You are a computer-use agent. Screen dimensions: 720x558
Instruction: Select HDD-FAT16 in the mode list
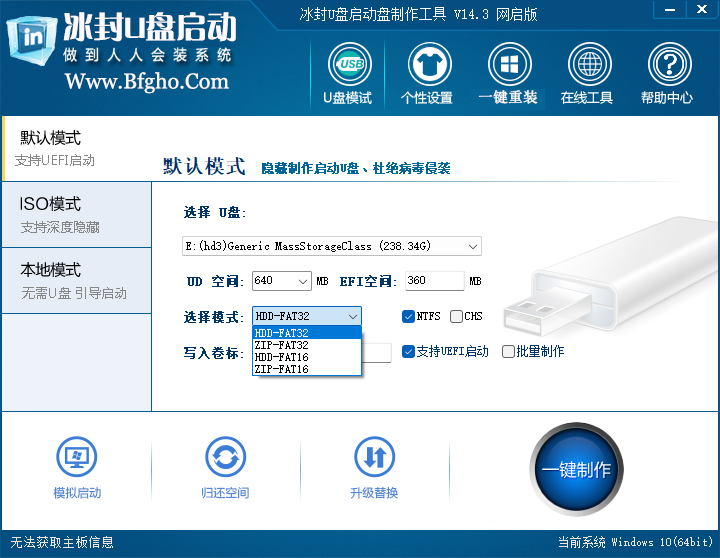tap(307, 357)
